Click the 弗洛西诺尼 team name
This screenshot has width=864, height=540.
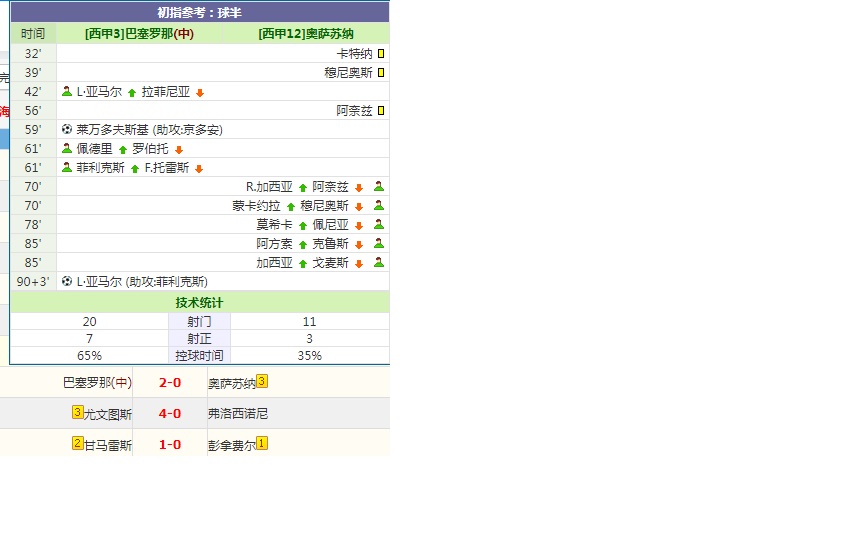[238, 413]
